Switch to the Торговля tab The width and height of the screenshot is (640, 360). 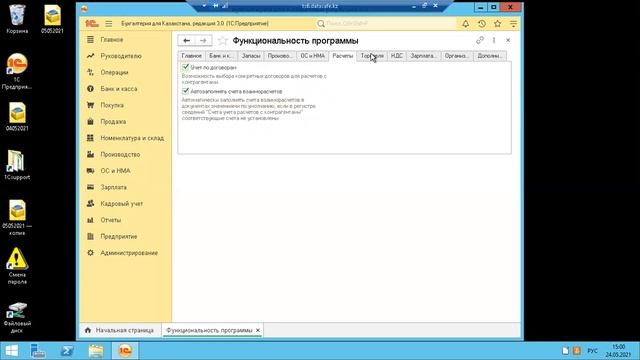pos(372,56)
